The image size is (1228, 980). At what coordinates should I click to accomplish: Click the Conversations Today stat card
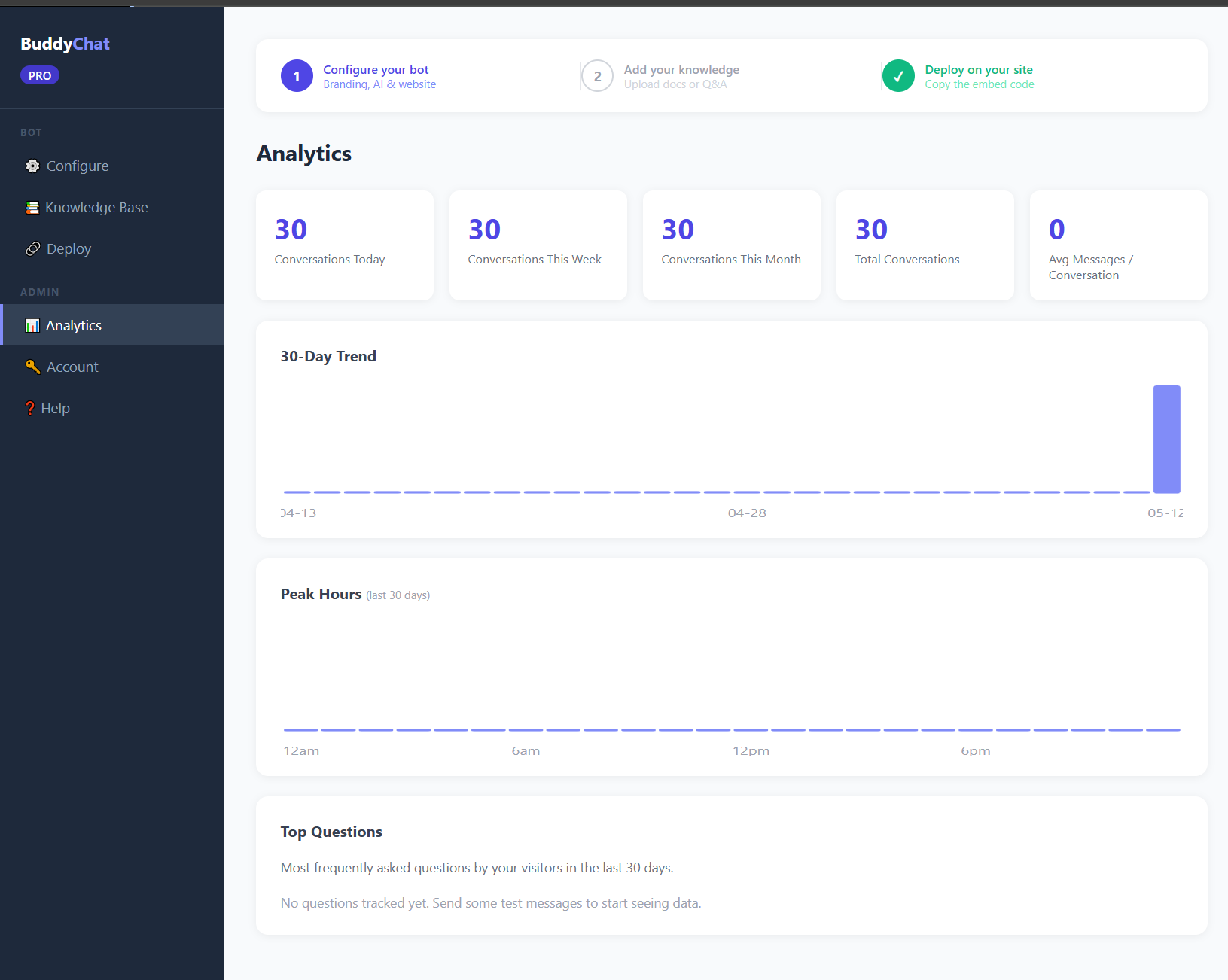pyautogui.click(x=345, y=245)
